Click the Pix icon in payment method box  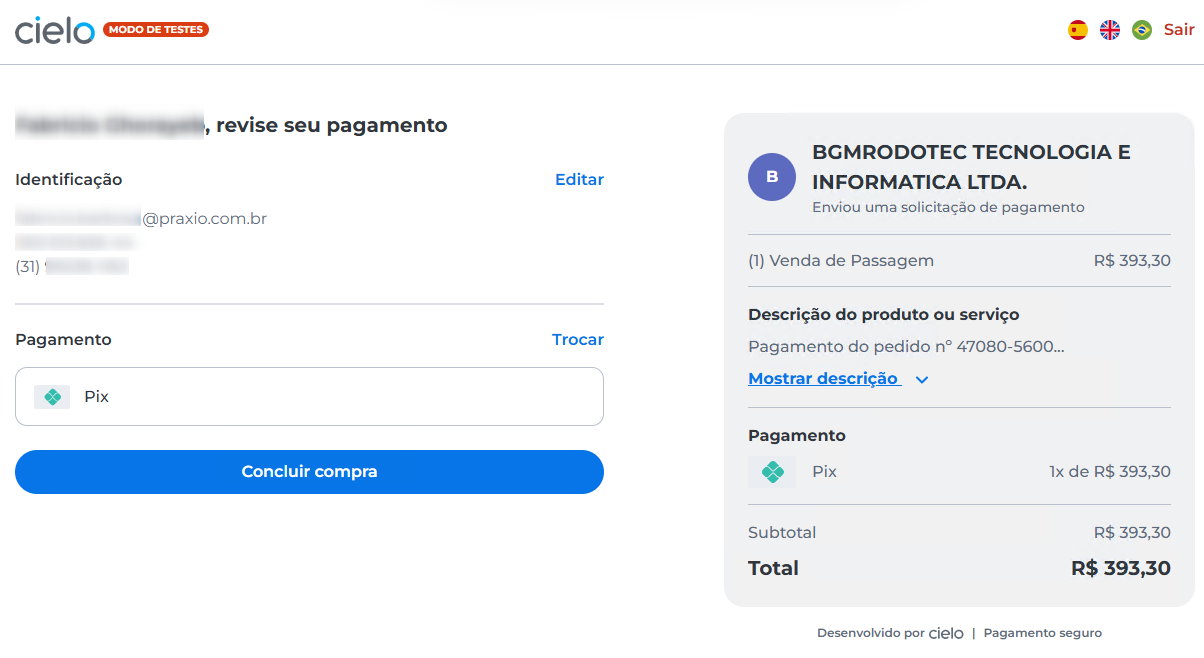pos(52,397)
